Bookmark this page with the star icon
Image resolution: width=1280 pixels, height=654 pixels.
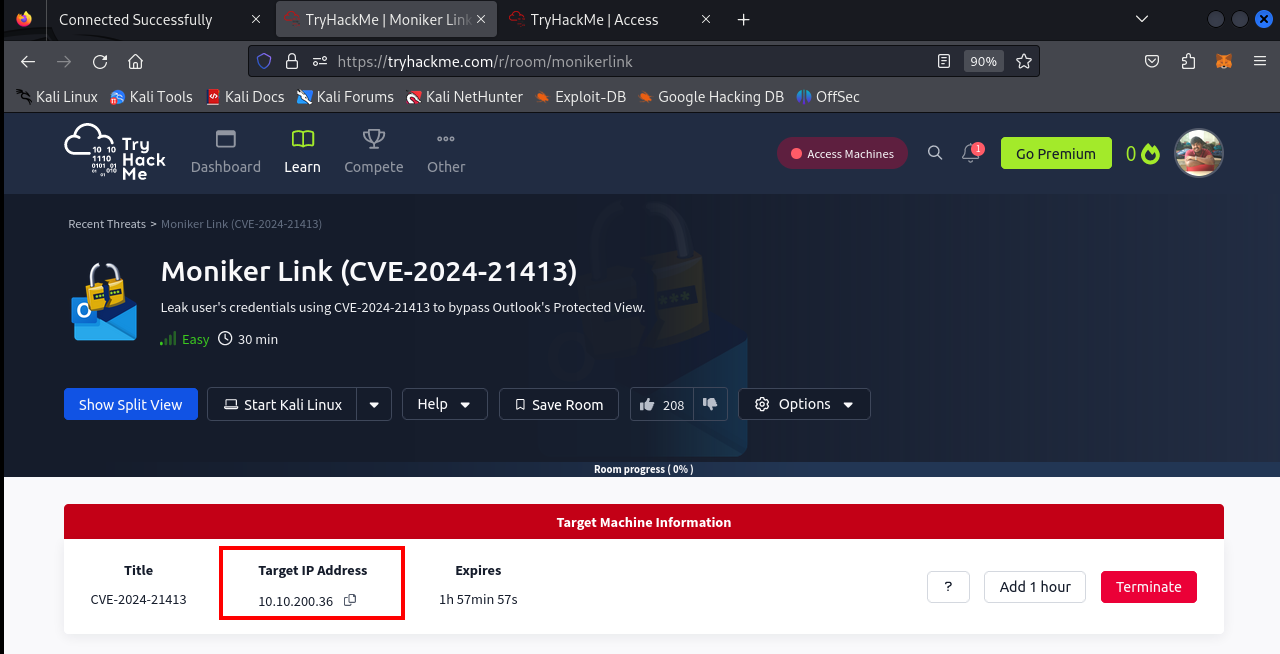click(1024, 61)
